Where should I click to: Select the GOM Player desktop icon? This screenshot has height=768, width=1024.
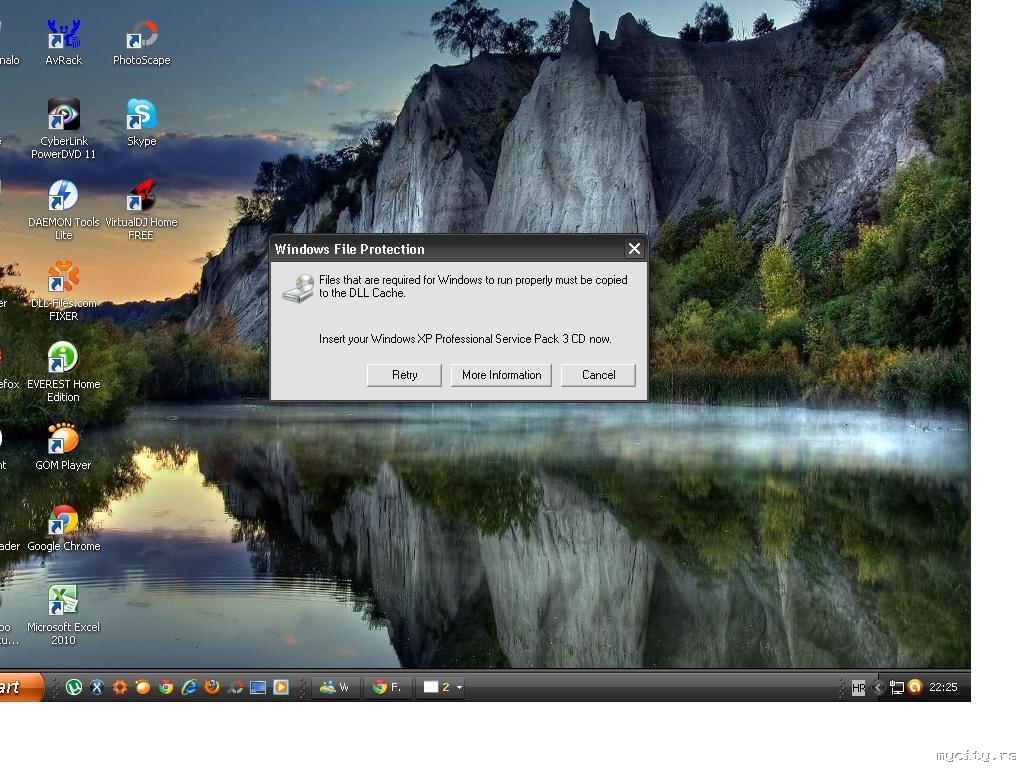pyautogui.click(x=63, y=447)
